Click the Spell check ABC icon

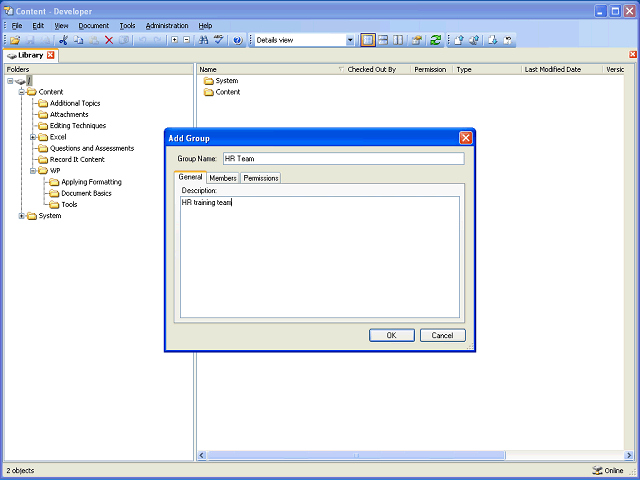click(218, 40)
